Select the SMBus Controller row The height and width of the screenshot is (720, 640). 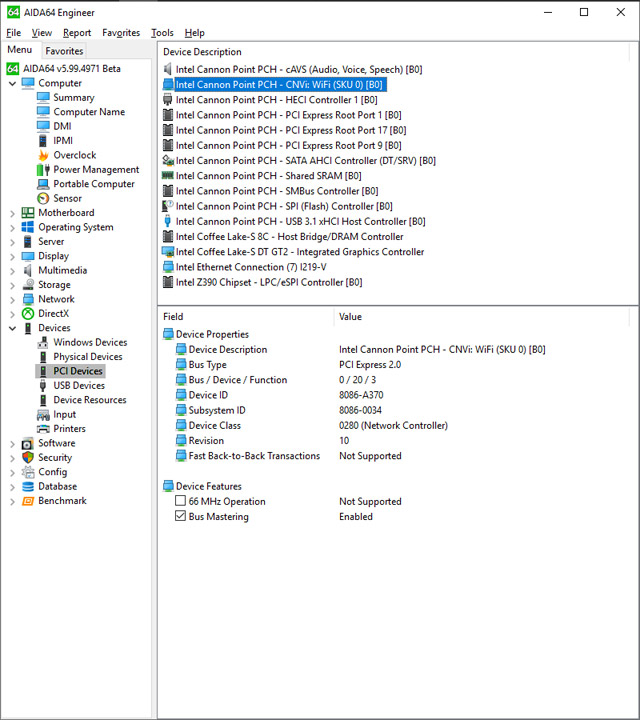point(277,191)
